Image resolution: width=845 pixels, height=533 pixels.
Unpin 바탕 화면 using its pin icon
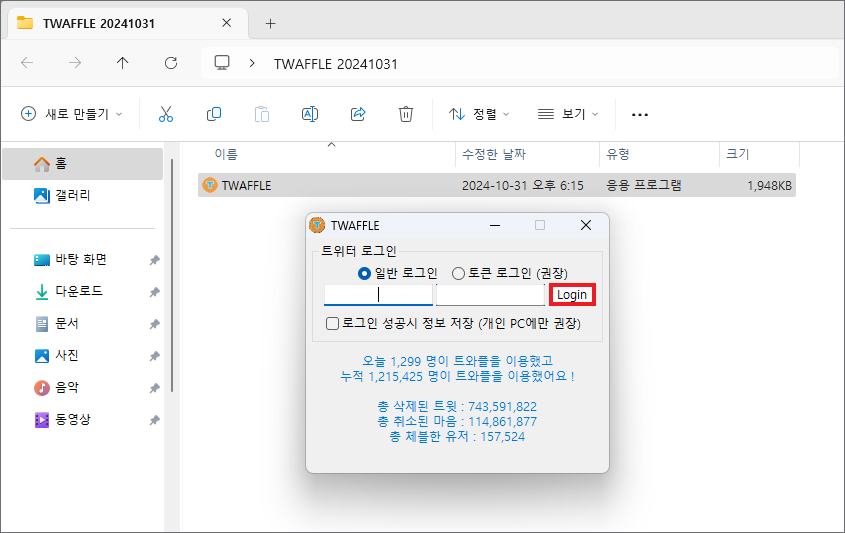pyautogui.click(x=155, y=260)
